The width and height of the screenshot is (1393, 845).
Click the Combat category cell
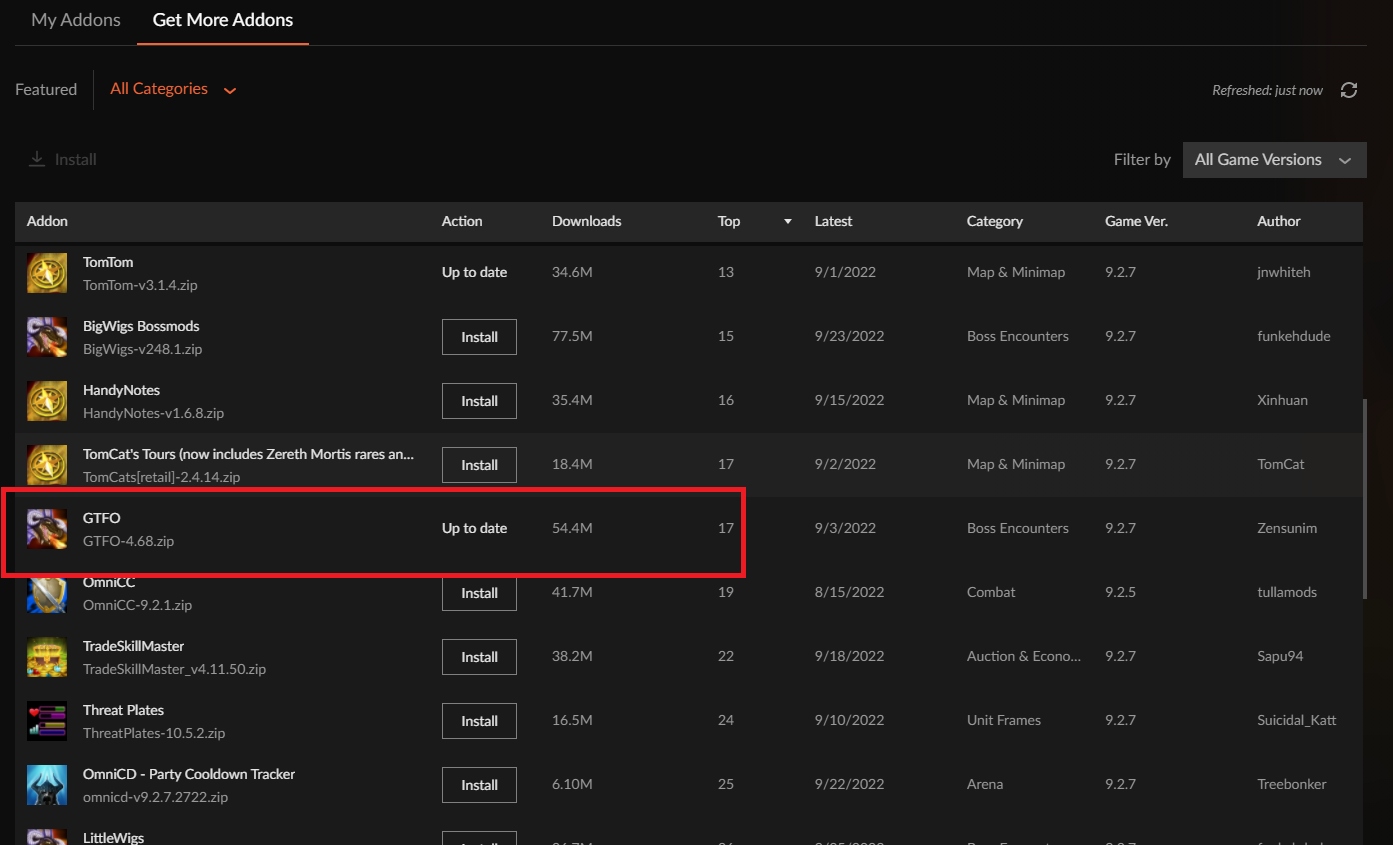(x=991, y=592)
